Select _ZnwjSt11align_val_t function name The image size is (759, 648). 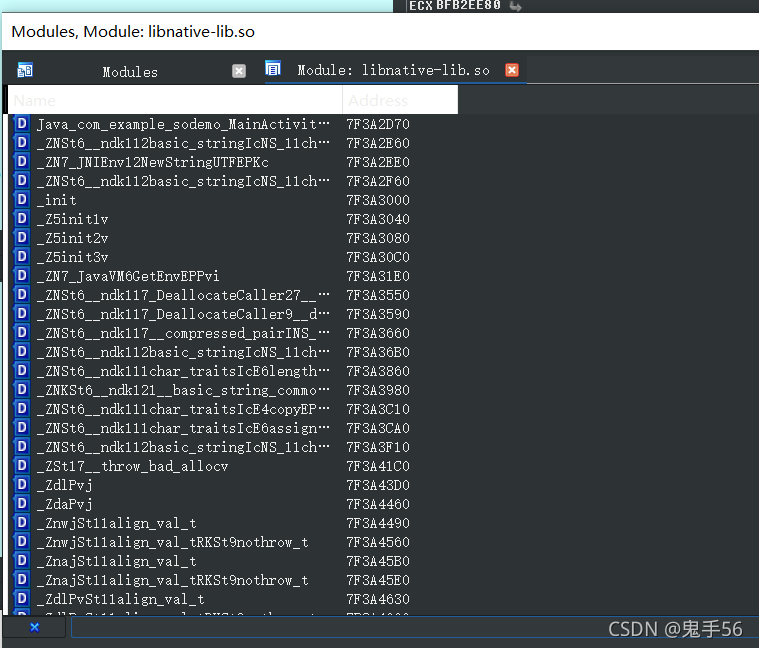point(116,523)
